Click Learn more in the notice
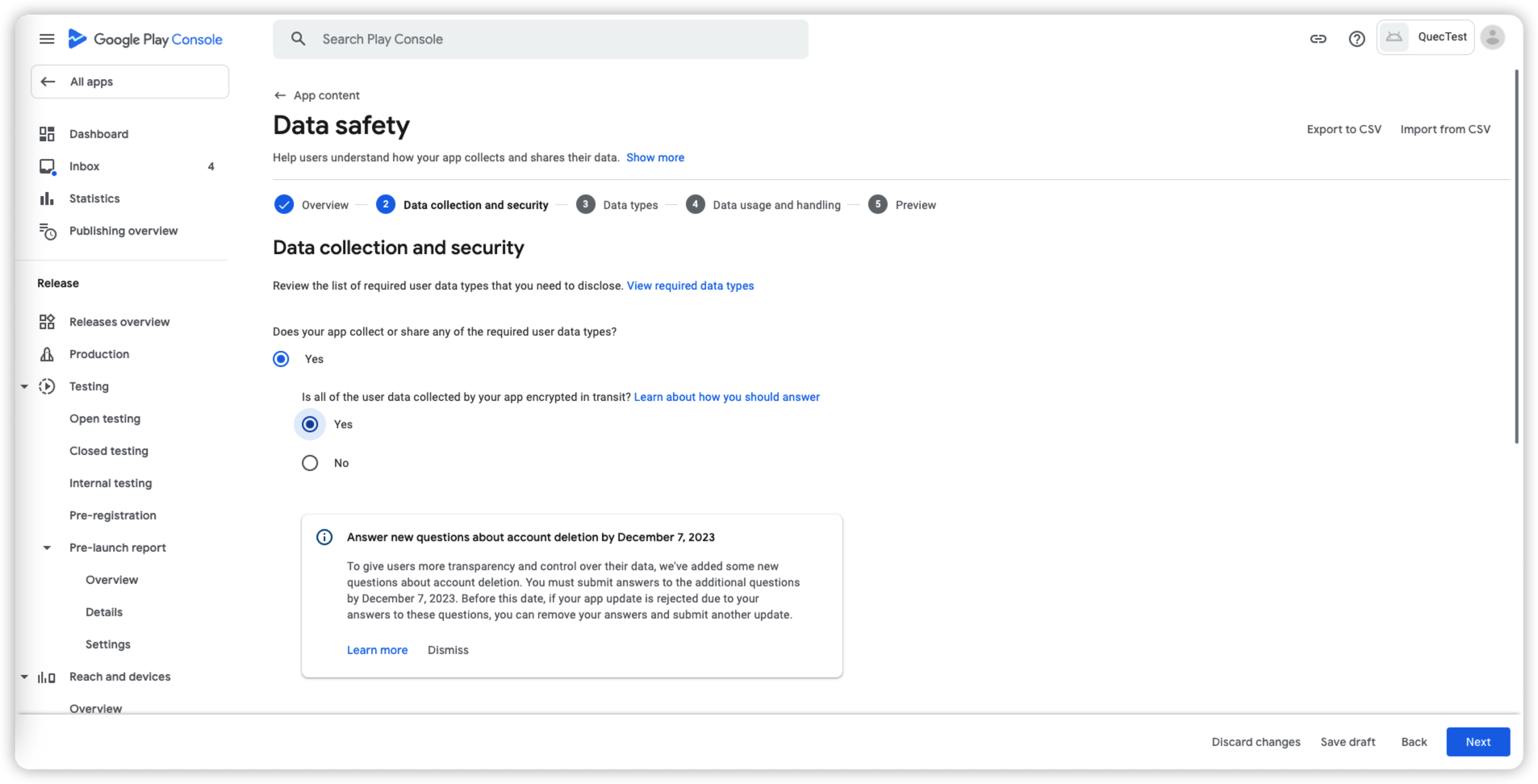Screen dimensions: 1538x784 377,650
